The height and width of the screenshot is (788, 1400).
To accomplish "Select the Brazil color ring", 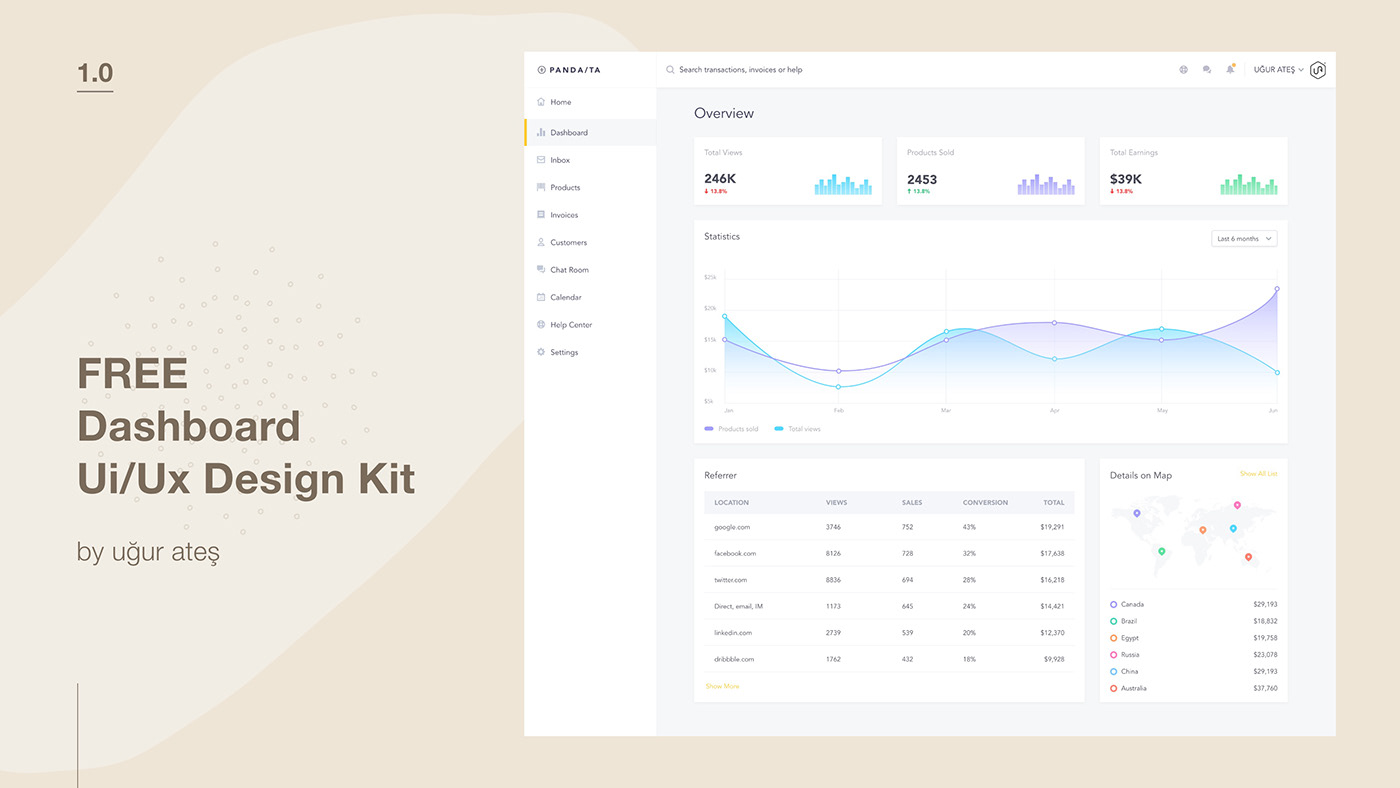I will 1114,621.
